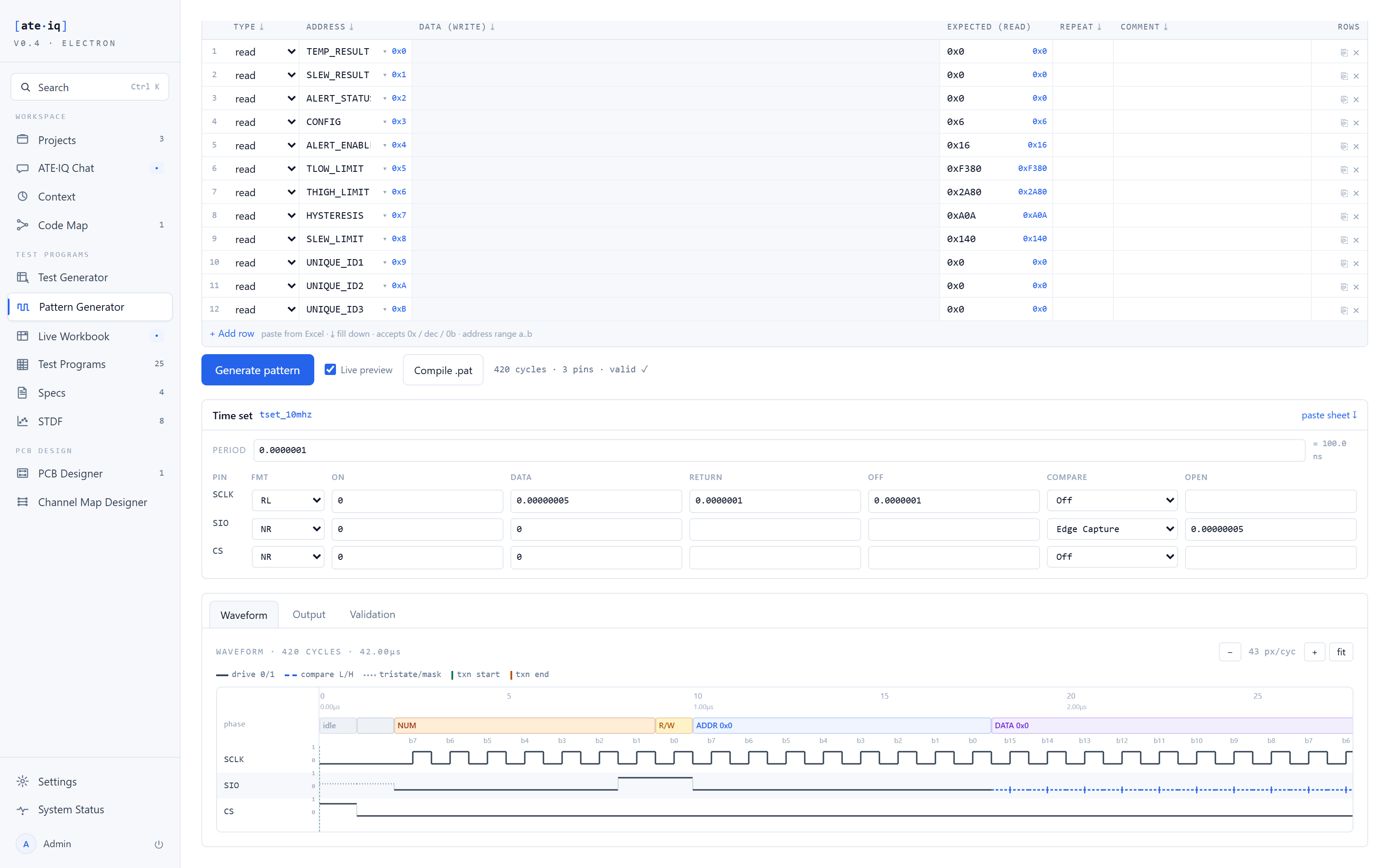The height and width of the screenshot is (868, 1389).
Task: Delete the TEMP_RESULT row
Action: click(x=1356, y=52)
